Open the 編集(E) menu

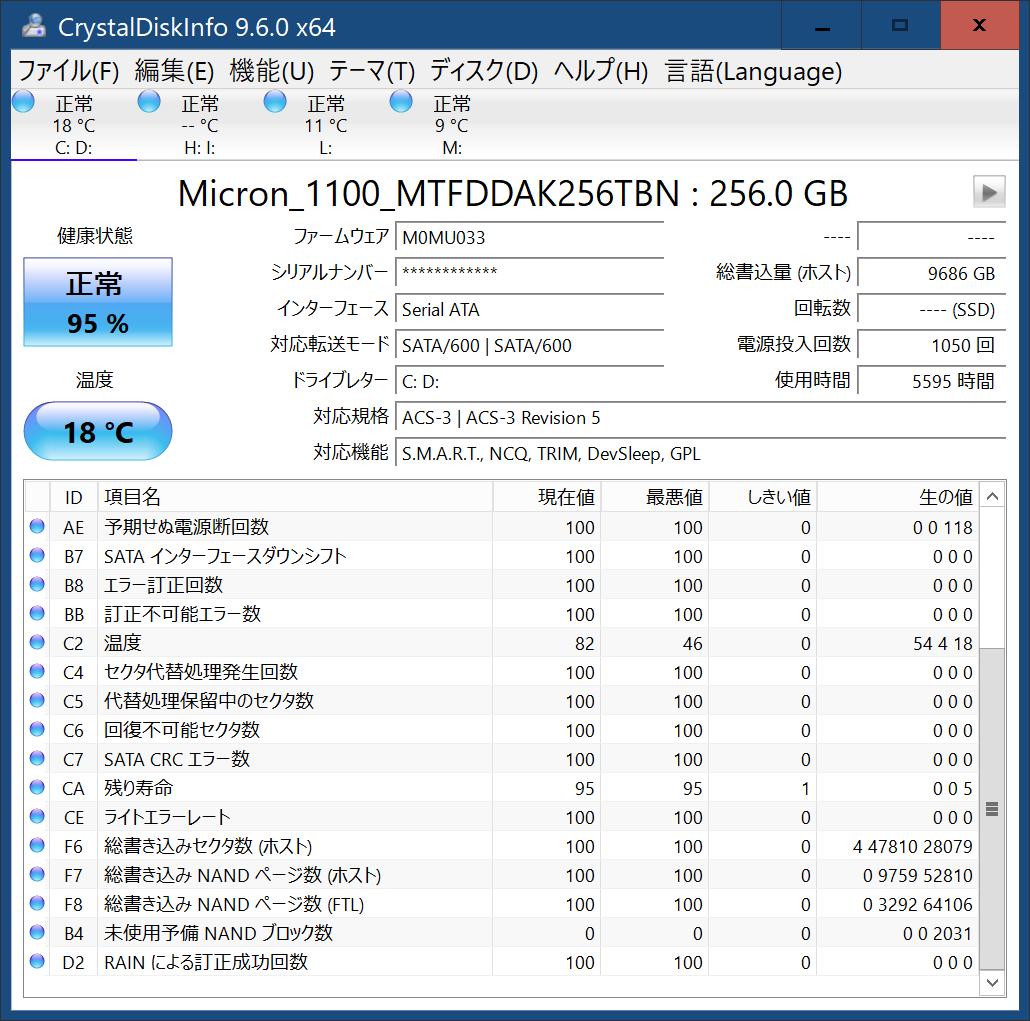174,71
